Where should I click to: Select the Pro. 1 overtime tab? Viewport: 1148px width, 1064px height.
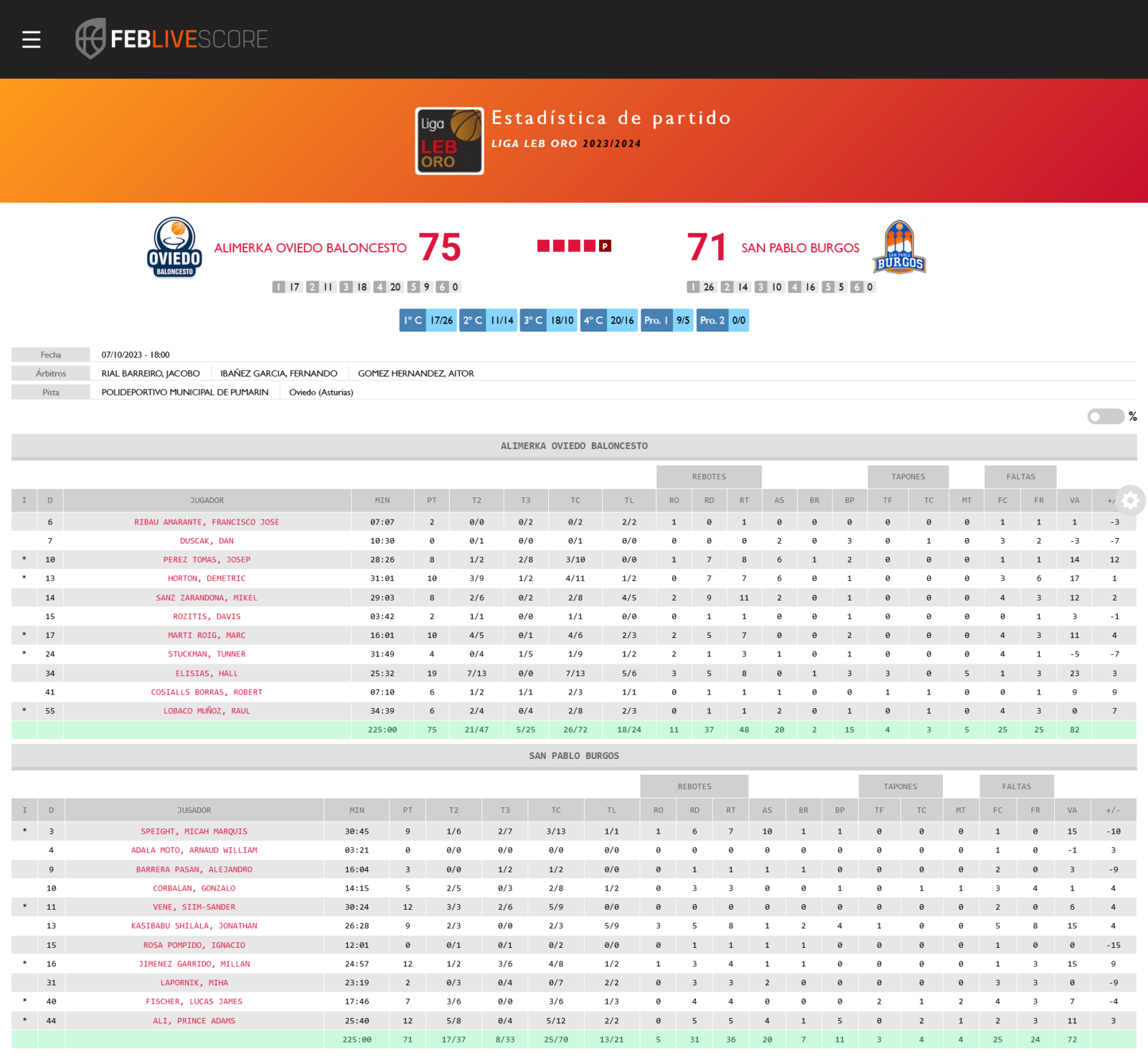667,320
